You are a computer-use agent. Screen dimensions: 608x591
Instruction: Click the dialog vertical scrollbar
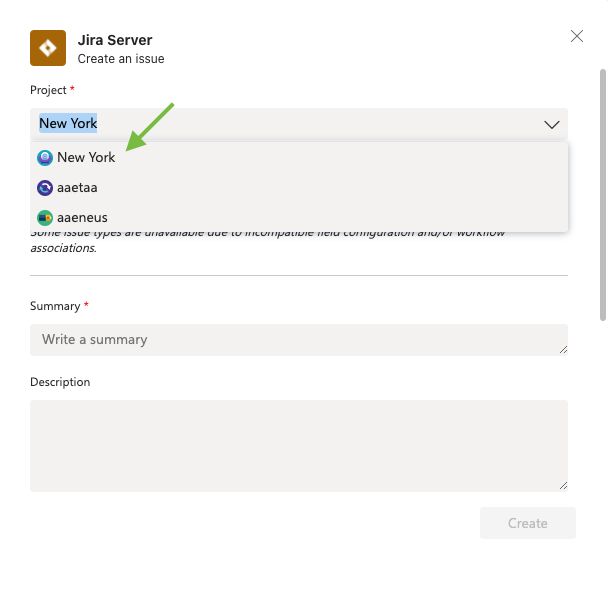point(603,195)
